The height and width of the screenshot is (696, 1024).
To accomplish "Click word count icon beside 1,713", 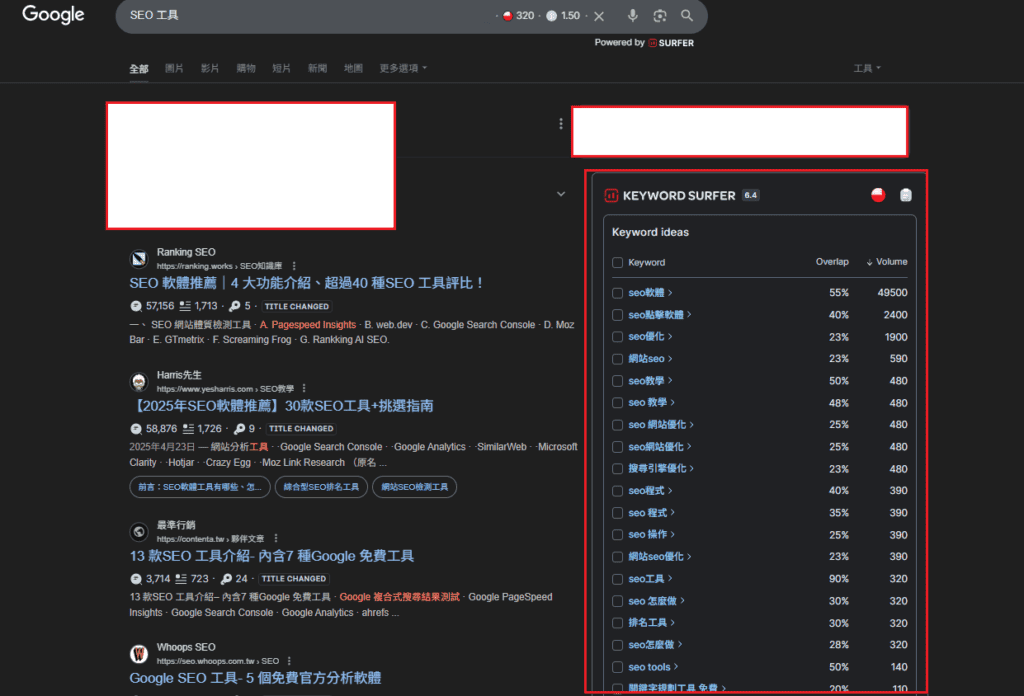I will [185, 306].
